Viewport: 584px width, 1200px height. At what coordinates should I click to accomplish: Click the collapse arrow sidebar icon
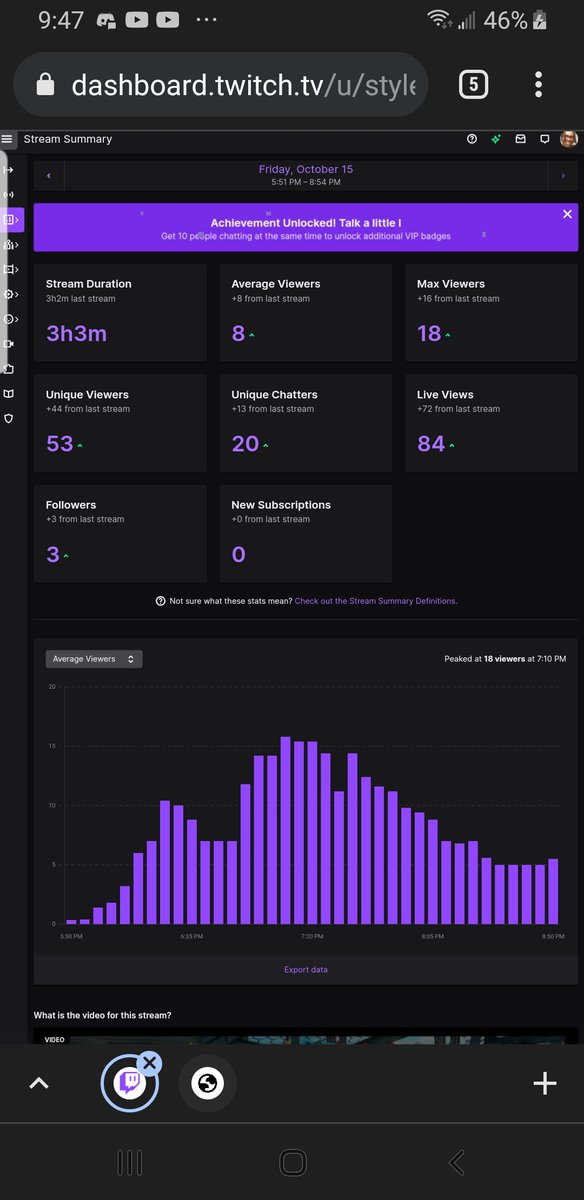click(9, 170)
